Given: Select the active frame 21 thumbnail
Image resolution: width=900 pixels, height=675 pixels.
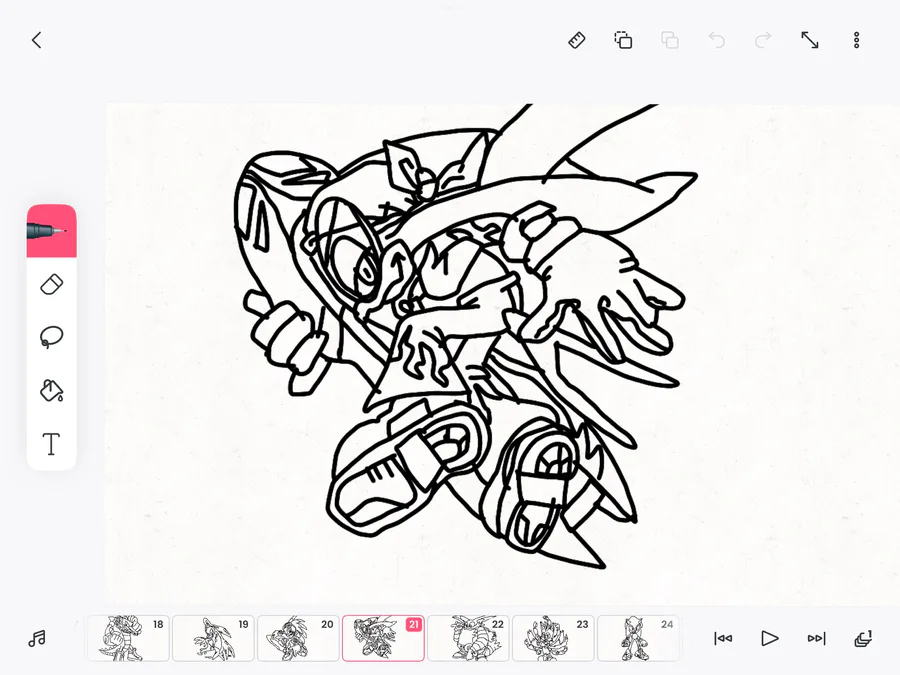Looking at the screenshot, I should pos(383,638).
